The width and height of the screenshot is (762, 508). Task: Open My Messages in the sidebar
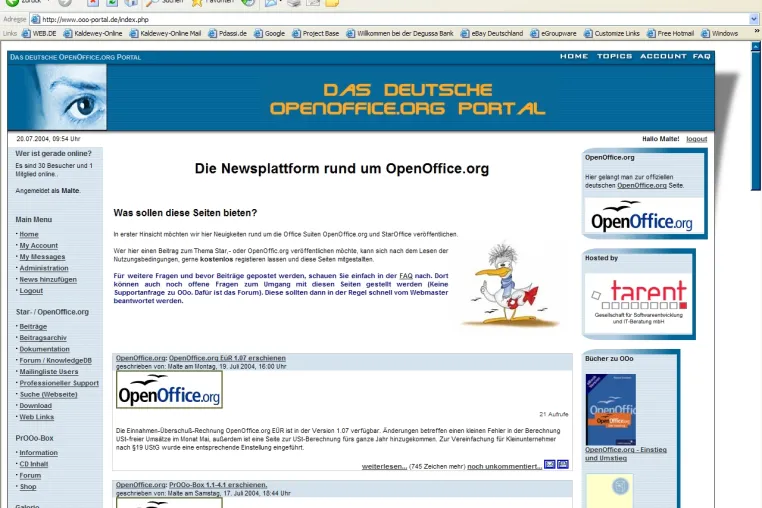pos(42,257)
